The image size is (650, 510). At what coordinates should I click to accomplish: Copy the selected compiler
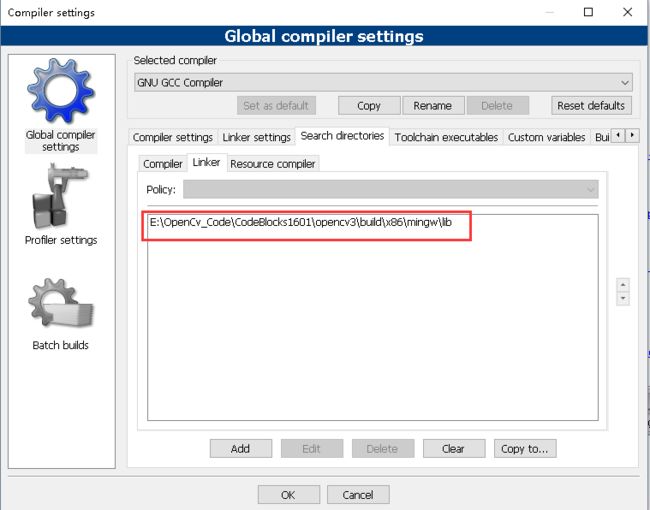point(369,106)
